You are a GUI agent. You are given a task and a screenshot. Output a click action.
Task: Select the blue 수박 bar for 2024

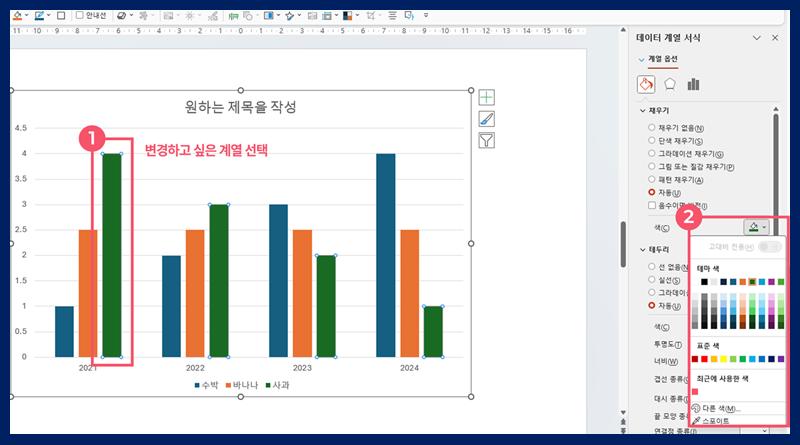pyautogui.click(x=386, y=255)
